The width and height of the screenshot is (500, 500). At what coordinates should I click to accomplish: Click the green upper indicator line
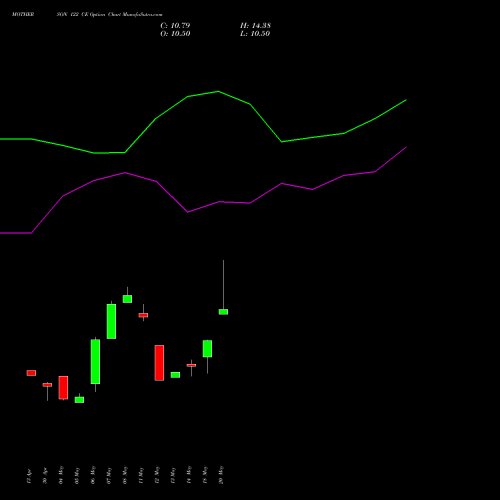click(x=219, y=92)
